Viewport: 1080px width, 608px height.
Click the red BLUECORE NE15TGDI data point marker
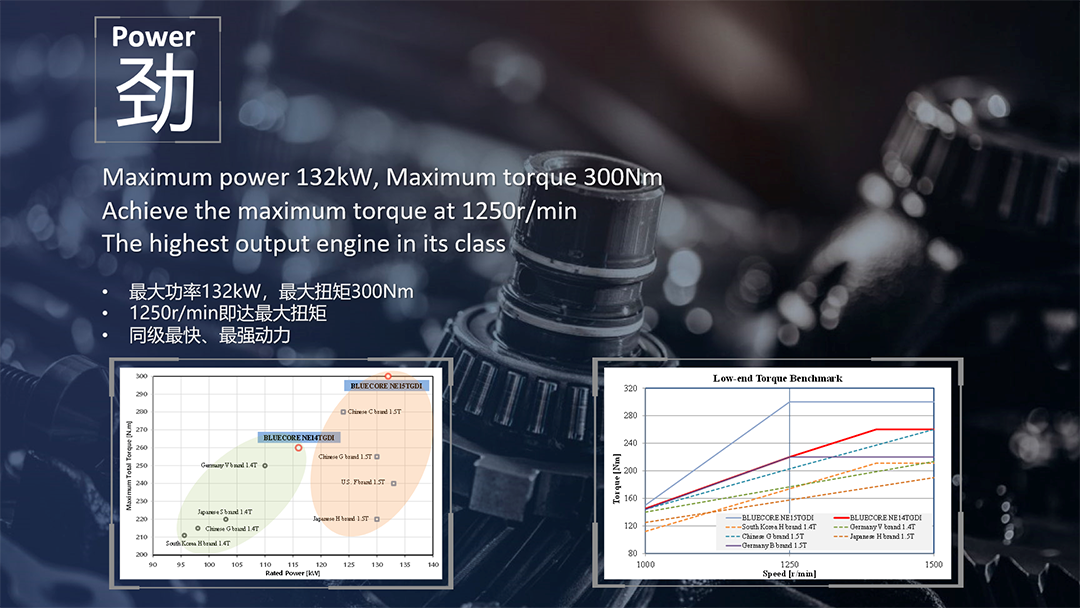[x=389, y=376]
